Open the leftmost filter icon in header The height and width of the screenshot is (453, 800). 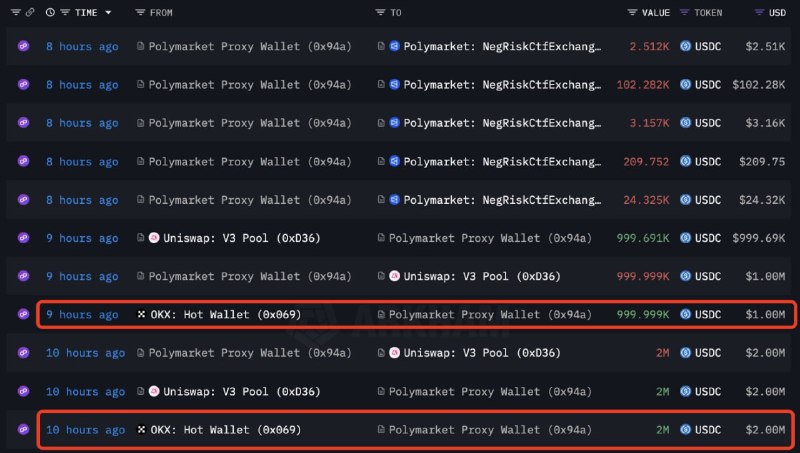[16, 12]
